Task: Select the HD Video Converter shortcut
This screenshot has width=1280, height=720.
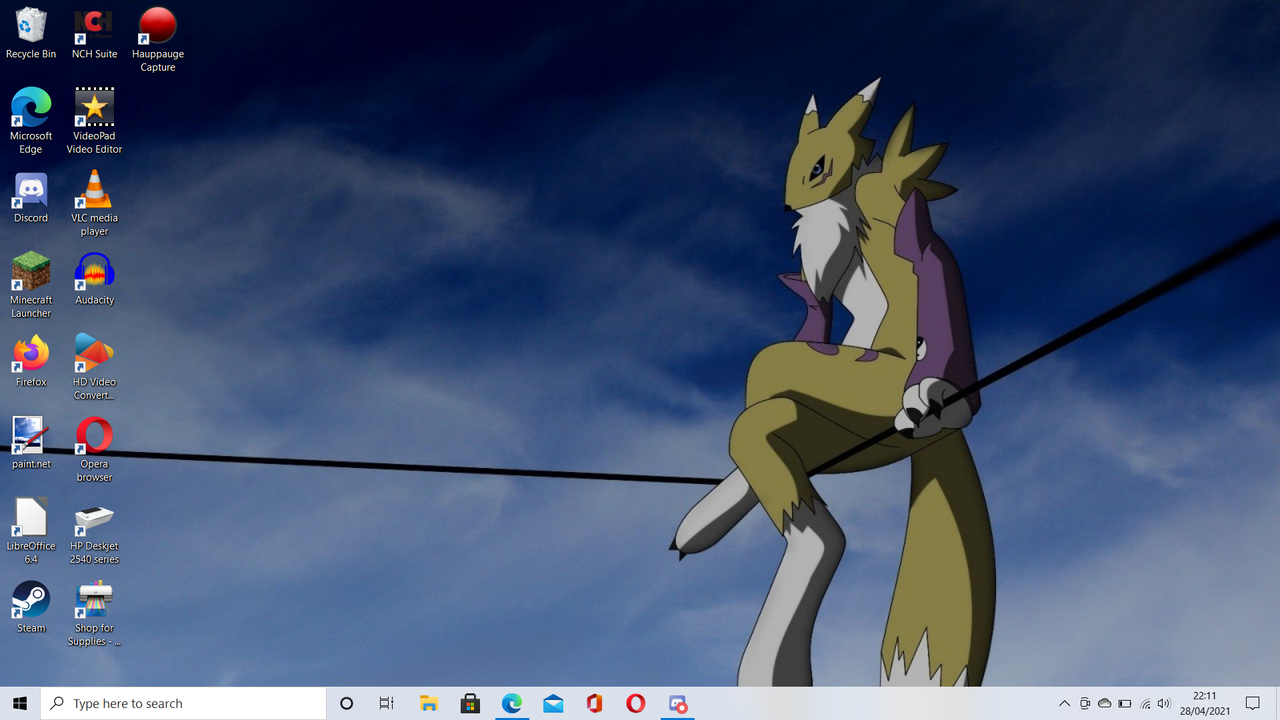Action: pyautogui.click(x=94, y=367)
